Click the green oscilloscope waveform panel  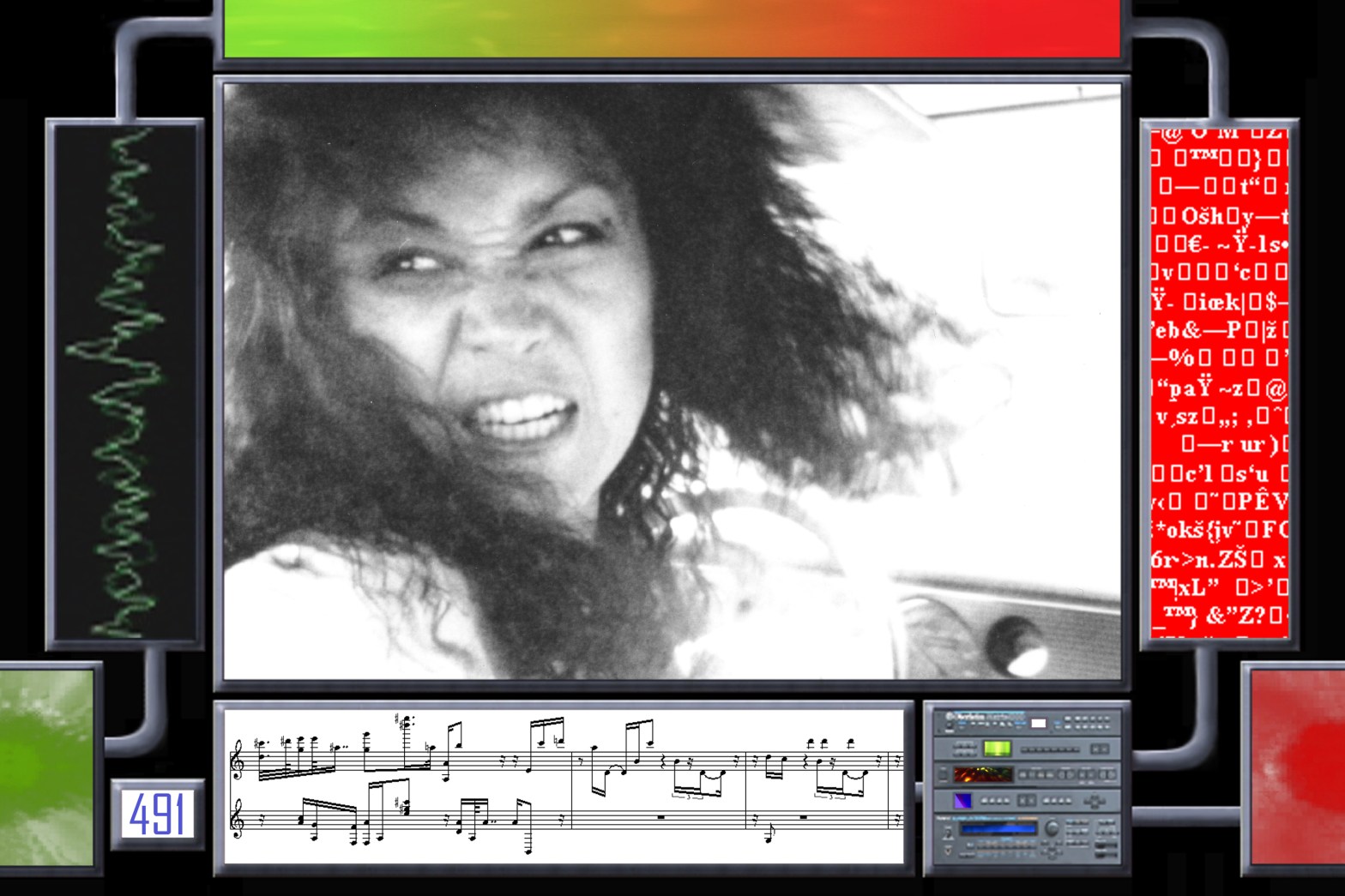tap(125, 383)
